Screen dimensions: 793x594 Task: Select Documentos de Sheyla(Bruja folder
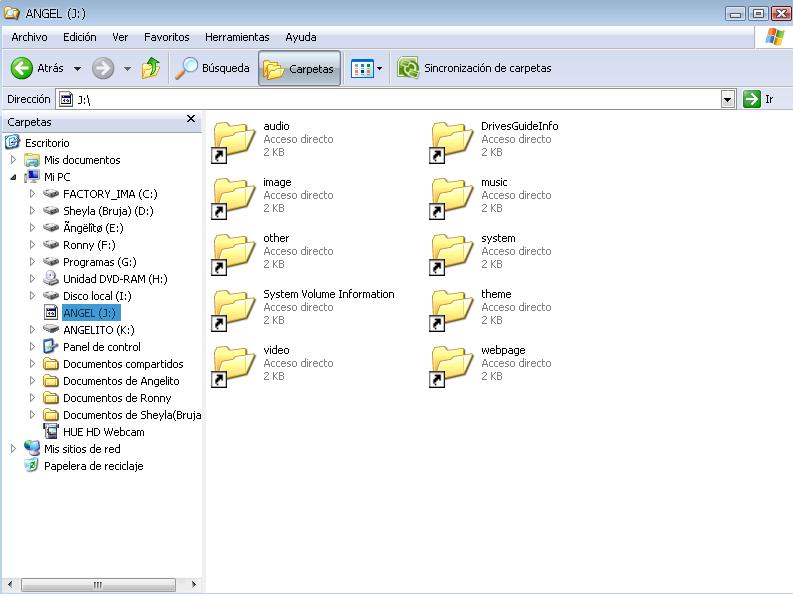click(132, 416)
